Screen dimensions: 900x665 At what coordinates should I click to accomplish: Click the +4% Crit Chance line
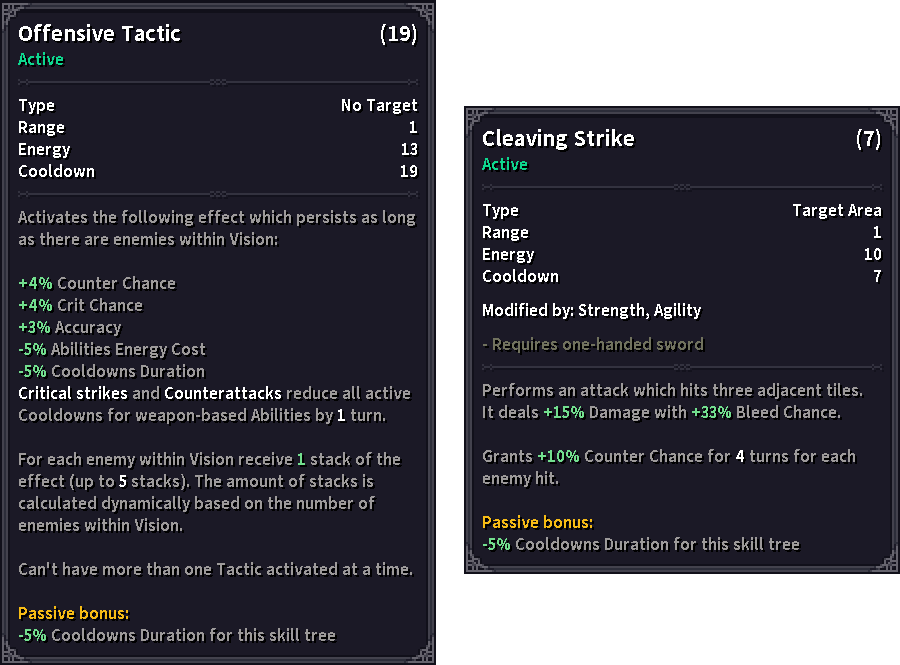click(80, 306)
